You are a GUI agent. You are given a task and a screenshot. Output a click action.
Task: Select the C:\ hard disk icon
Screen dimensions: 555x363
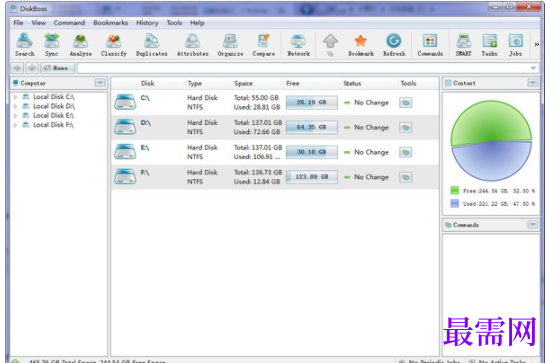point(125,102)
